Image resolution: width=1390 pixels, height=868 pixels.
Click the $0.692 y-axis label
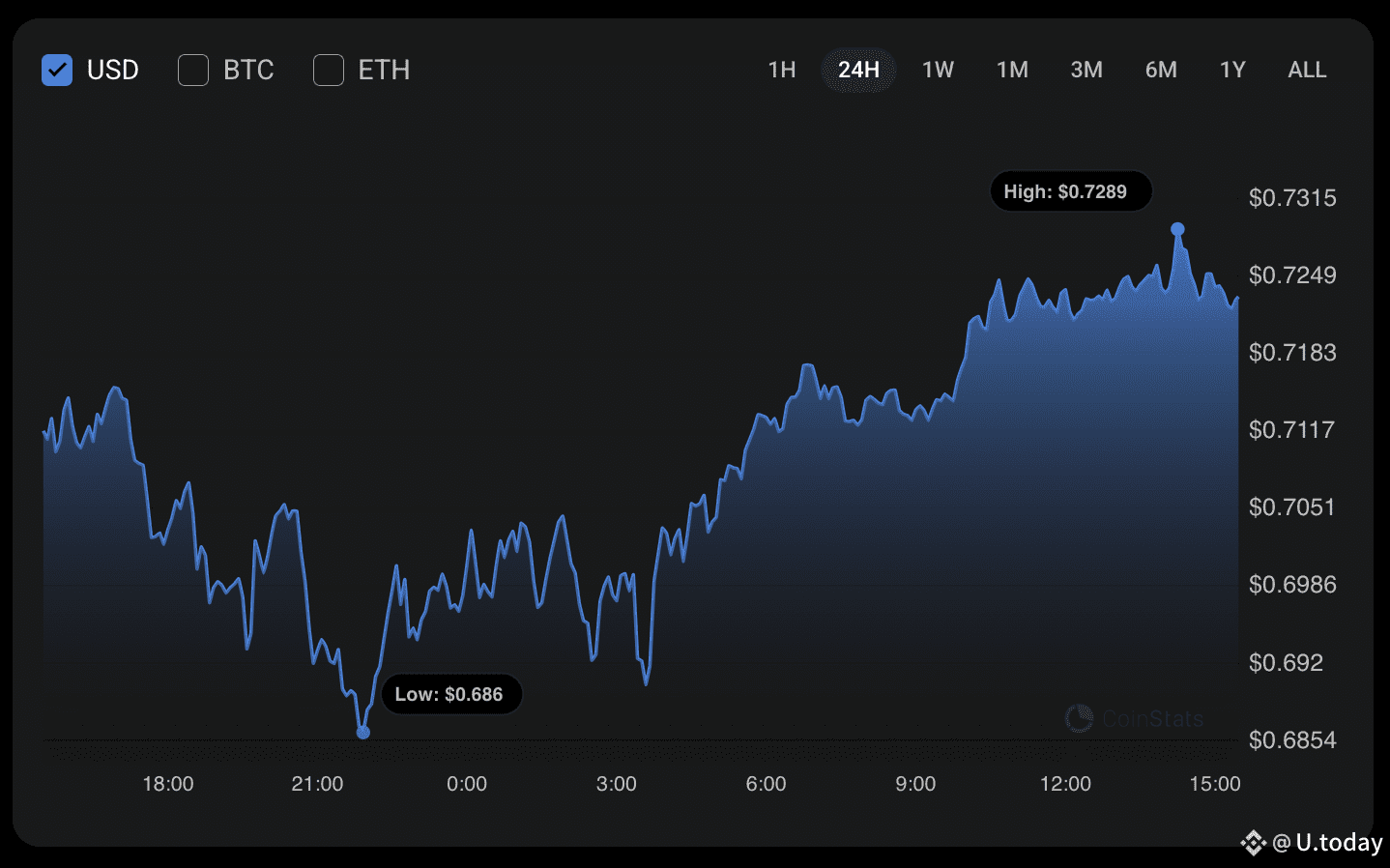(1286, 663)
